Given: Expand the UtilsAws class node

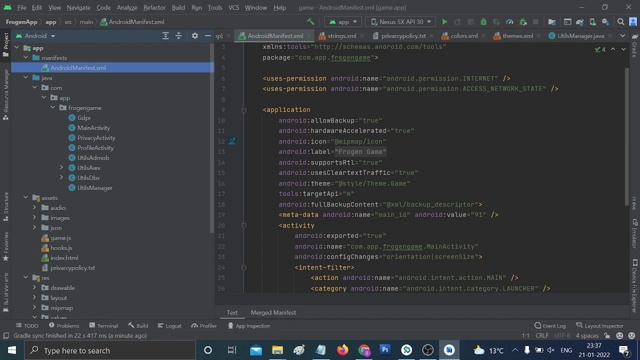Looking at the screenshot, I should point(61,168).
